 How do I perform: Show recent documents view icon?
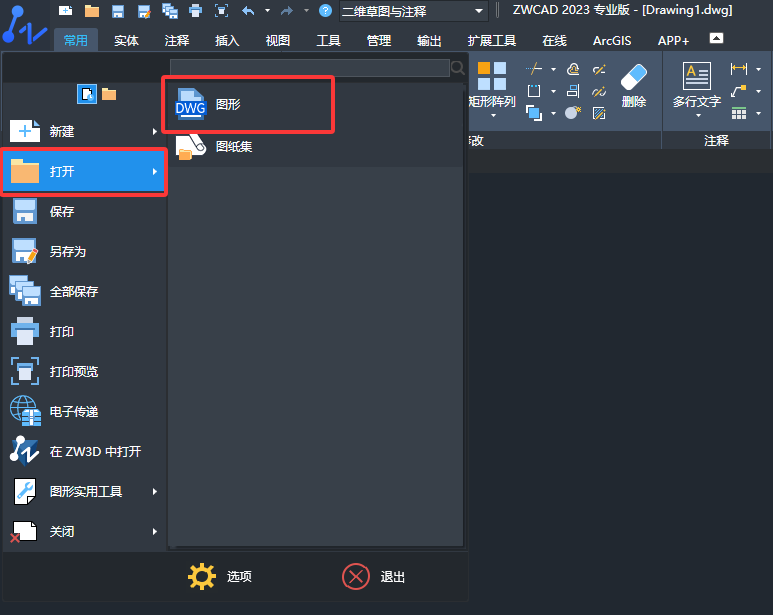tap(87, 94)
